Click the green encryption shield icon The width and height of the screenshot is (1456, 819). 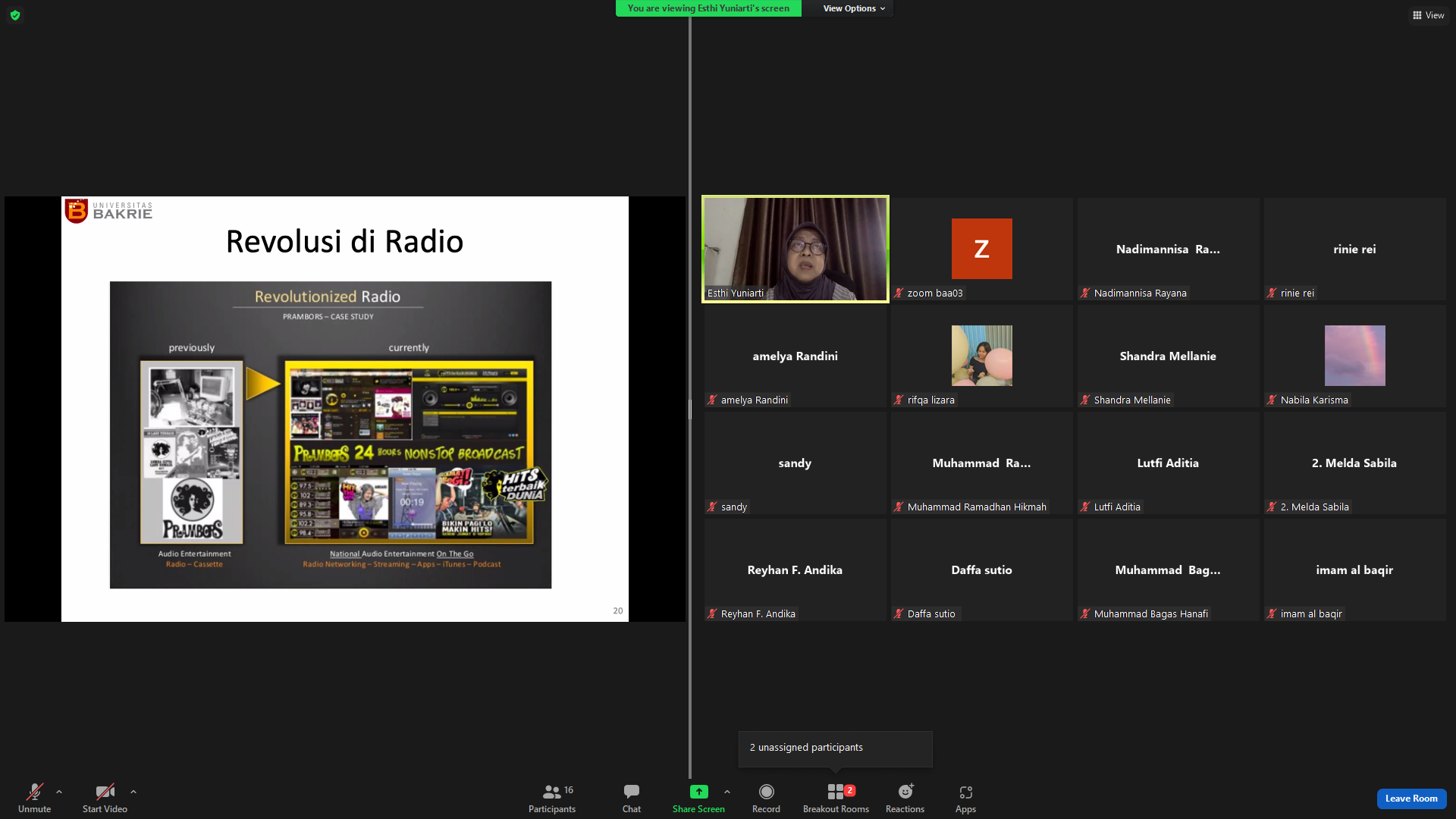[x=15, y=15]
